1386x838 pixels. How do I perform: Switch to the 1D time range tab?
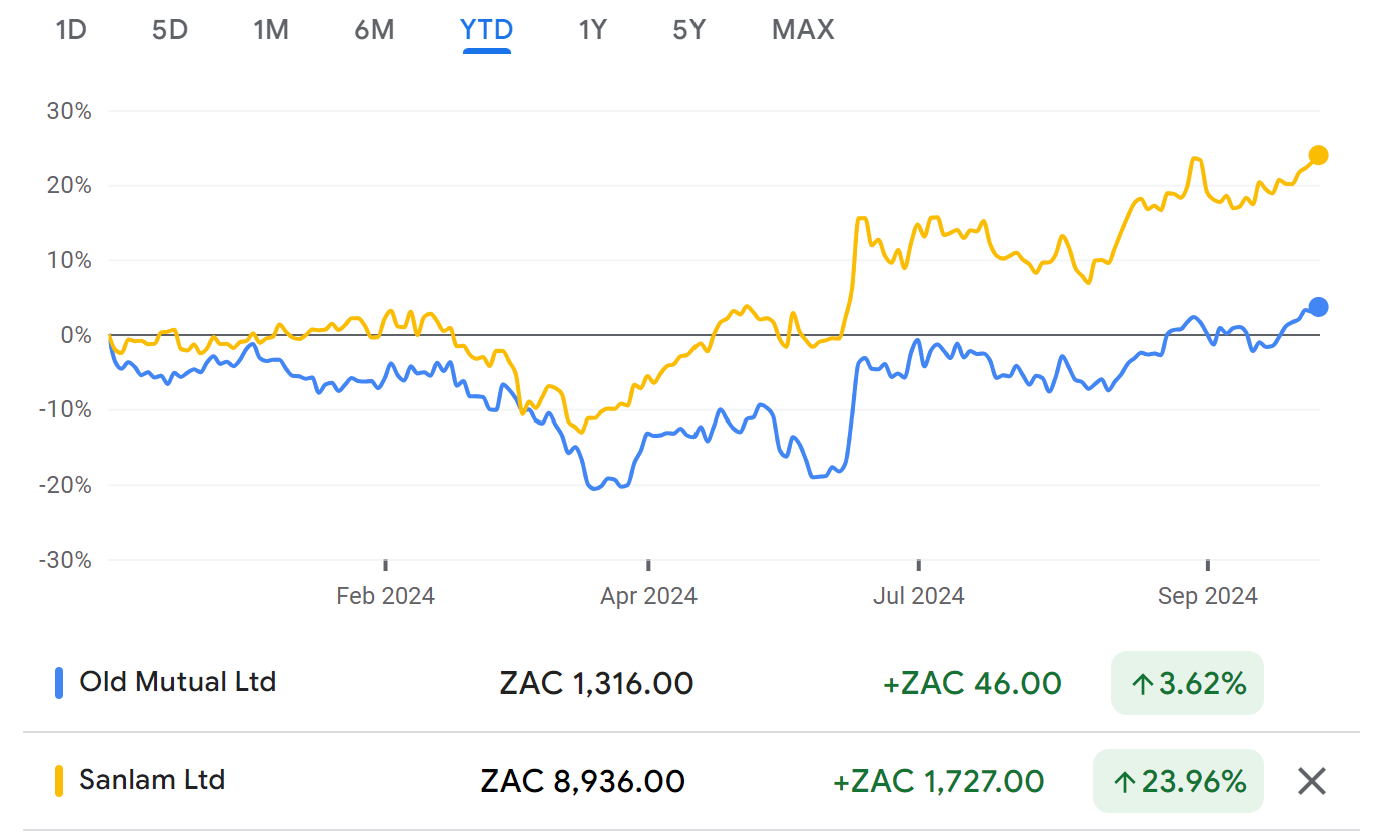(71, 30)
